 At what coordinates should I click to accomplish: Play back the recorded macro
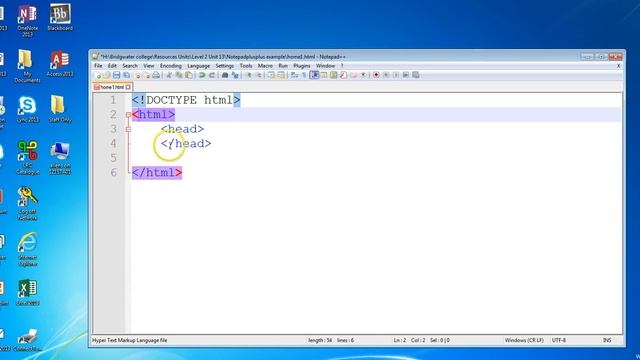click(396, 75)
